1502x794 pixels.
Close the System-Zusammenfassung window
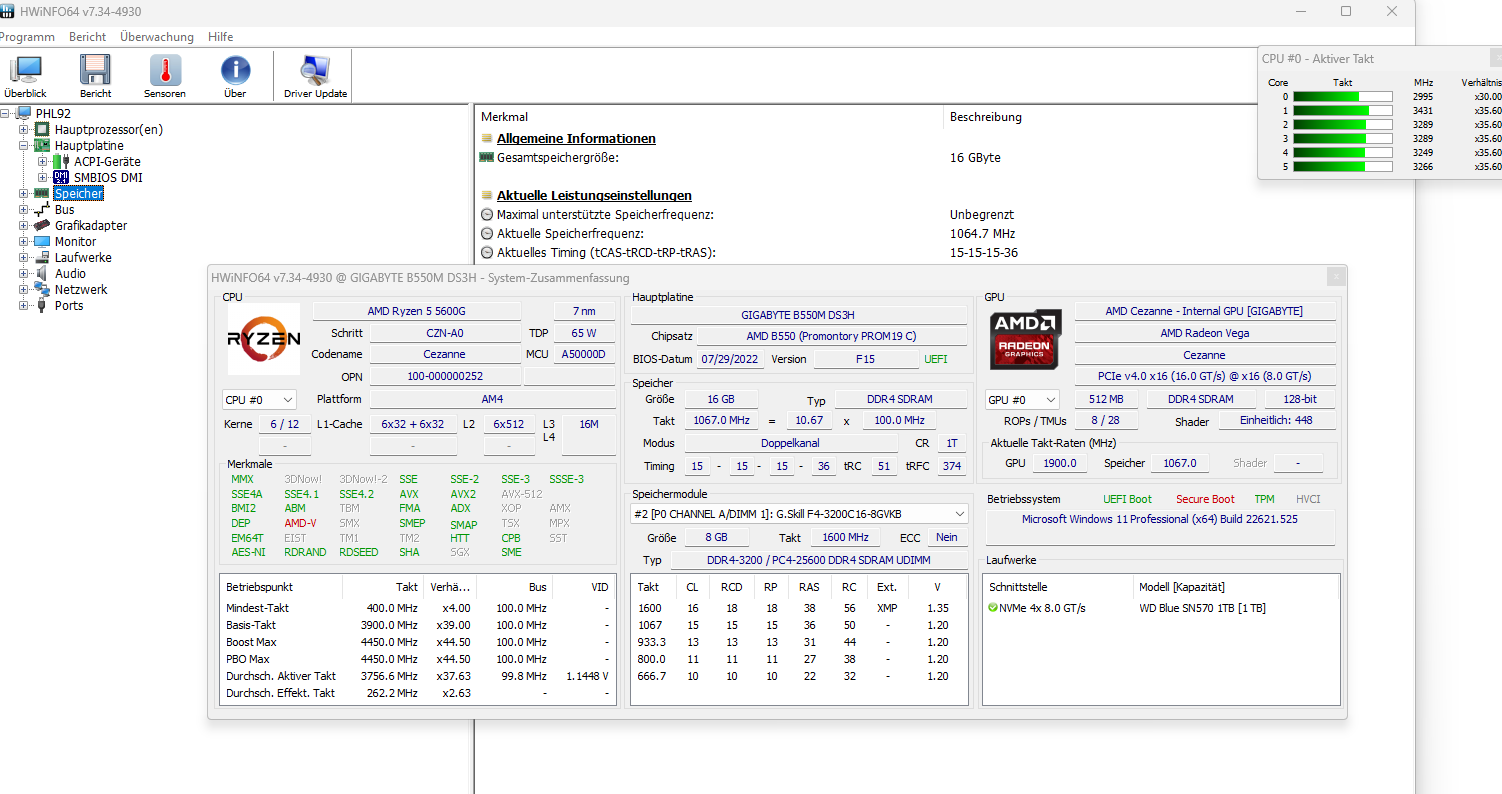coord(1336,277)
